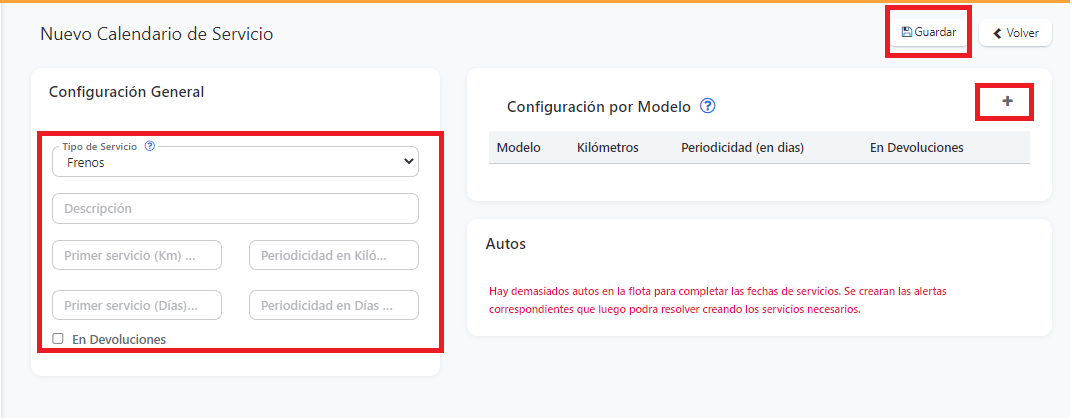This screenshot has height=420, width=1072.
Task: Click help icon beside Configuración por Modelo
Action: tap(708, 106)
